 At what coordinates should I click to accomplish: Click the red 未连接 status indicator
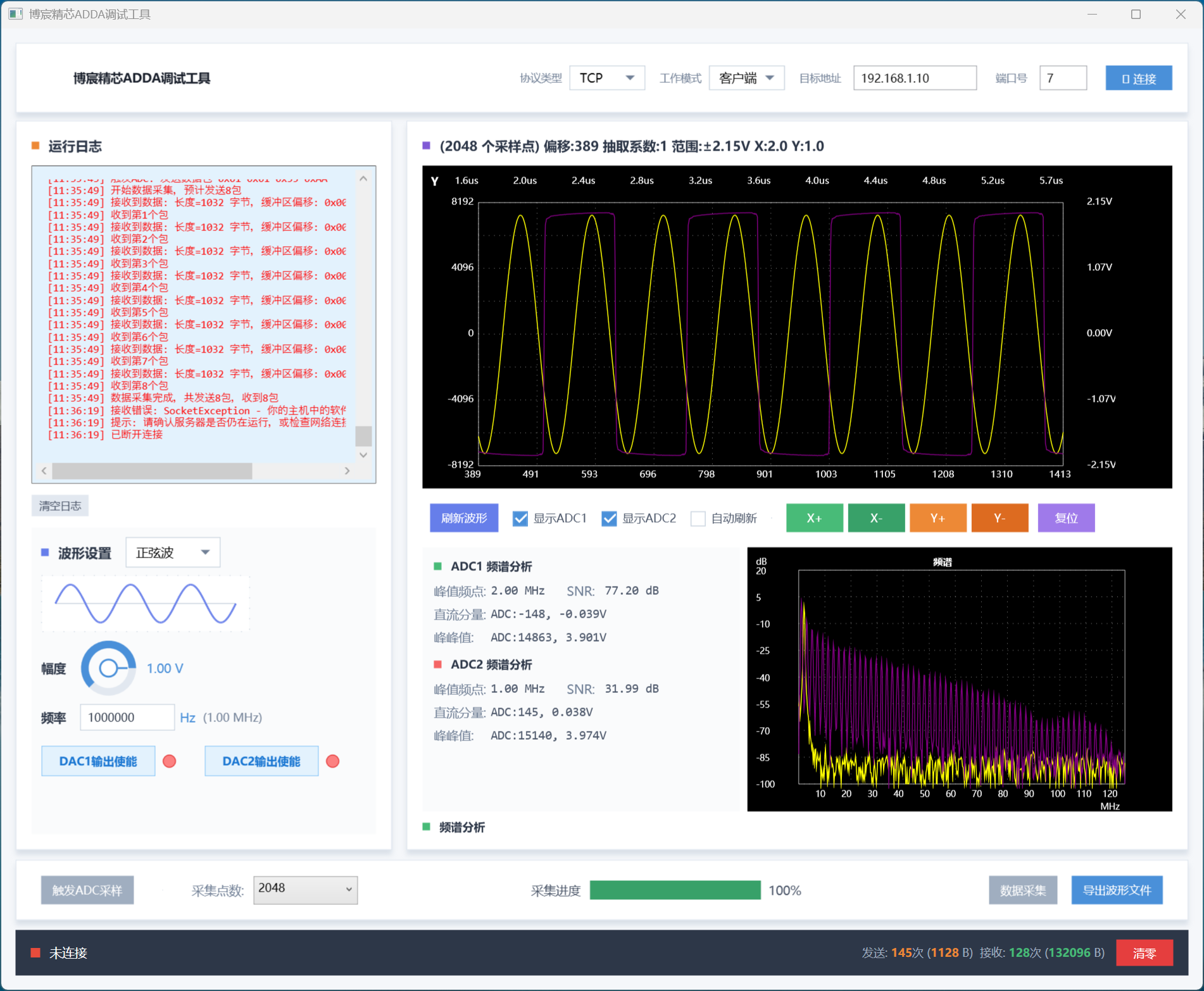coord(36,953)
